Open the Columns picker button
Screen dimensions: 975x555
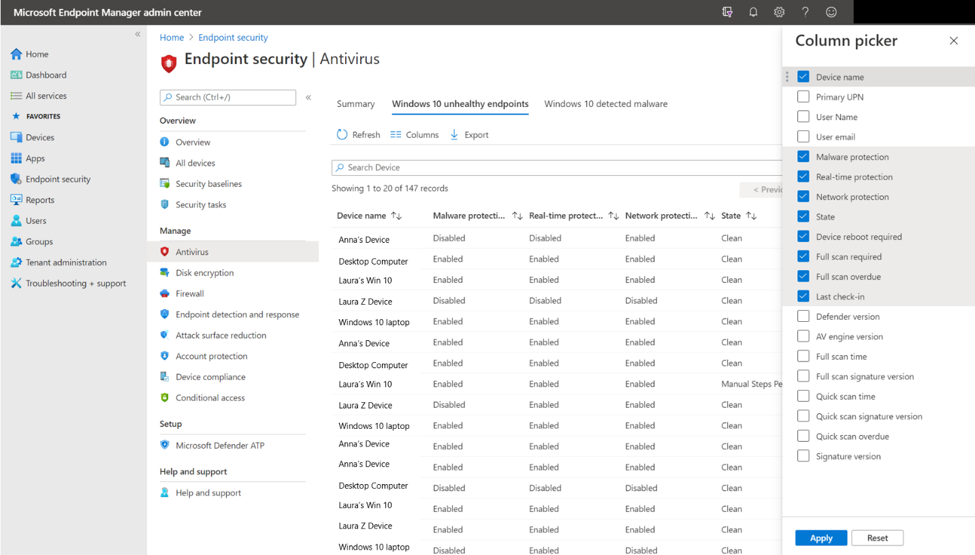pos(414,134)
